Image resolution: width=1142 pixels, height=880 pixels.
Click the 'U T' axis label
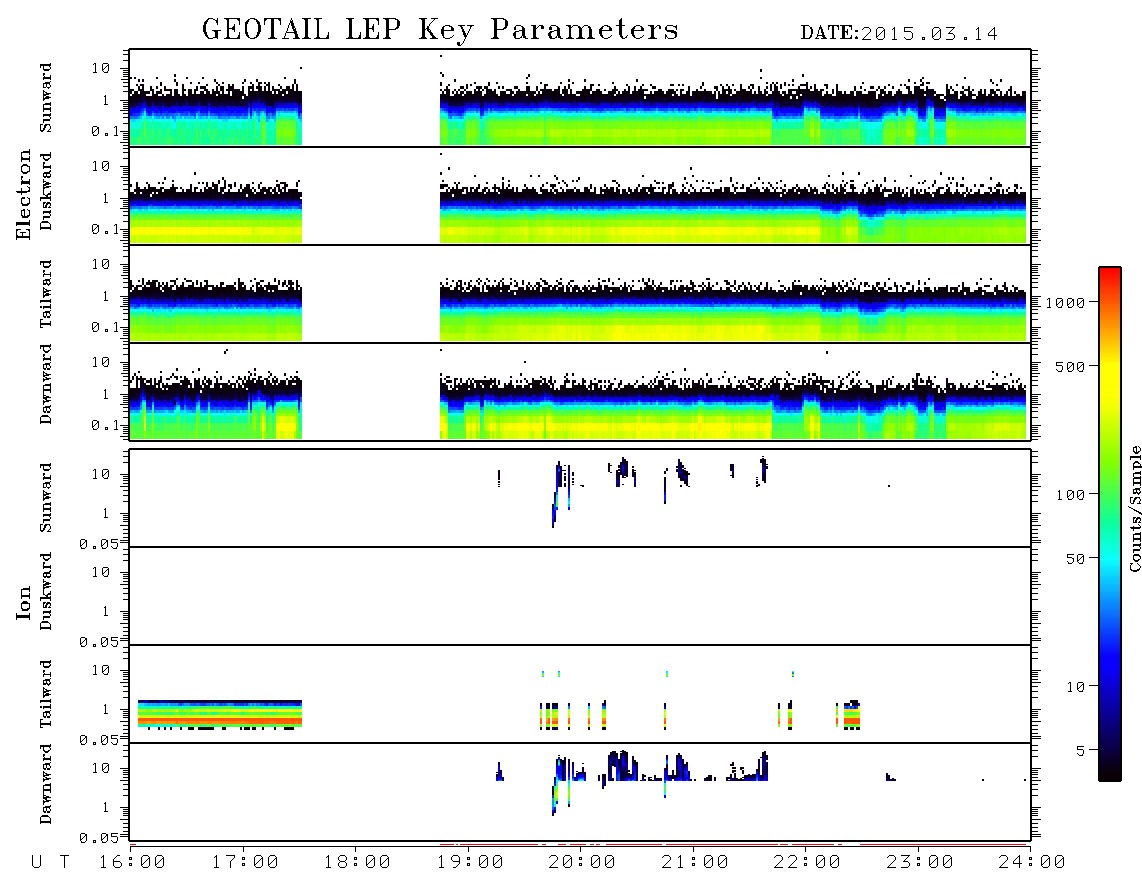coord(50,863)
